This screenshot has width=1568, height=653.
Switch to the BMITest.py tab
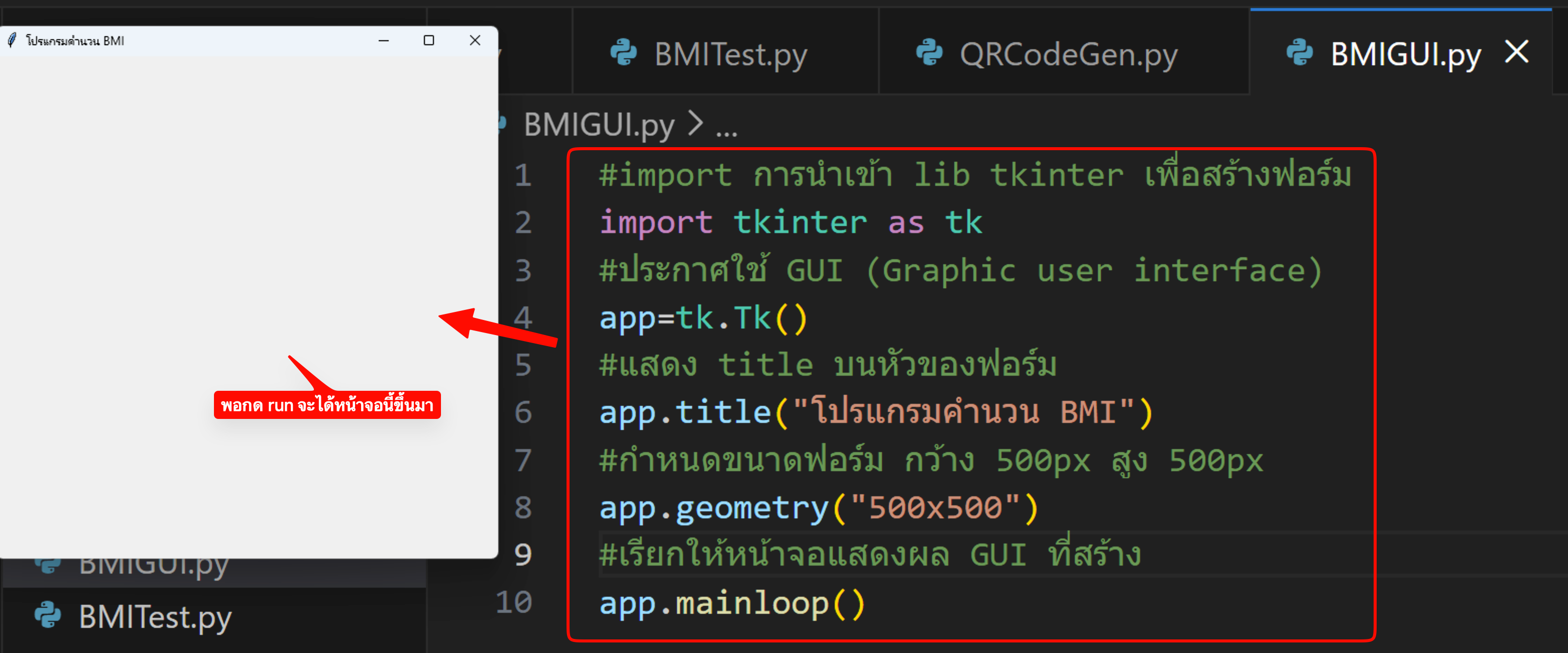tap(730, 55)
